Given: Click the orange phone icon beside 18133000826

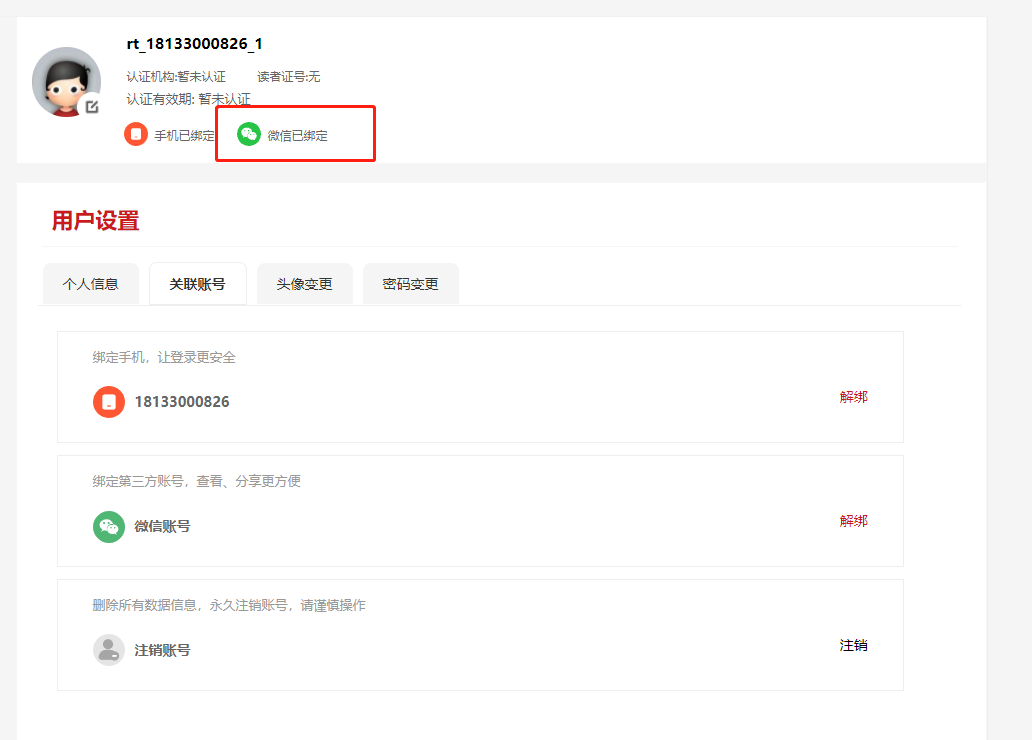Looking at the screenshot, I should point(109,402).
